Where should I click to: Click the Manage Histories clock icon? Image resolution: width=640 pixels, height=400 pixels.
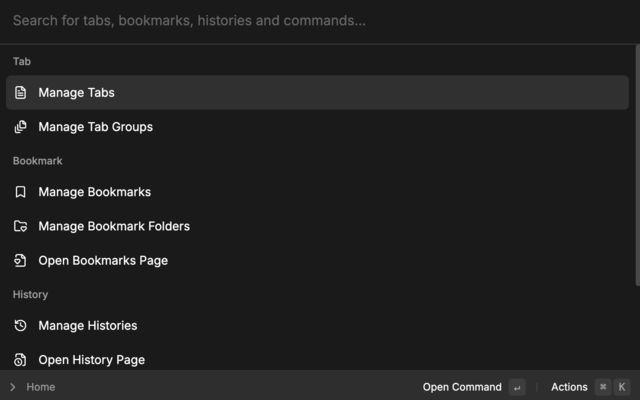pyautogui.click(x=20, y=326)
